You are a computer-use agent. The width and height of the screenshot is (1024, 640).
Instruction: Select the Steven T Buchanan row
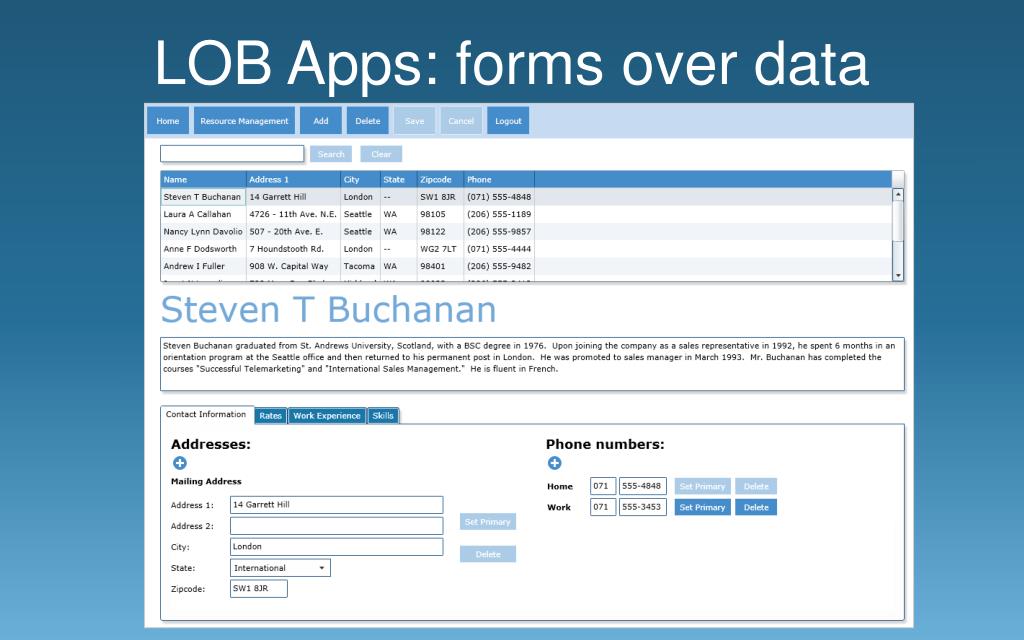tap(526, 197)
